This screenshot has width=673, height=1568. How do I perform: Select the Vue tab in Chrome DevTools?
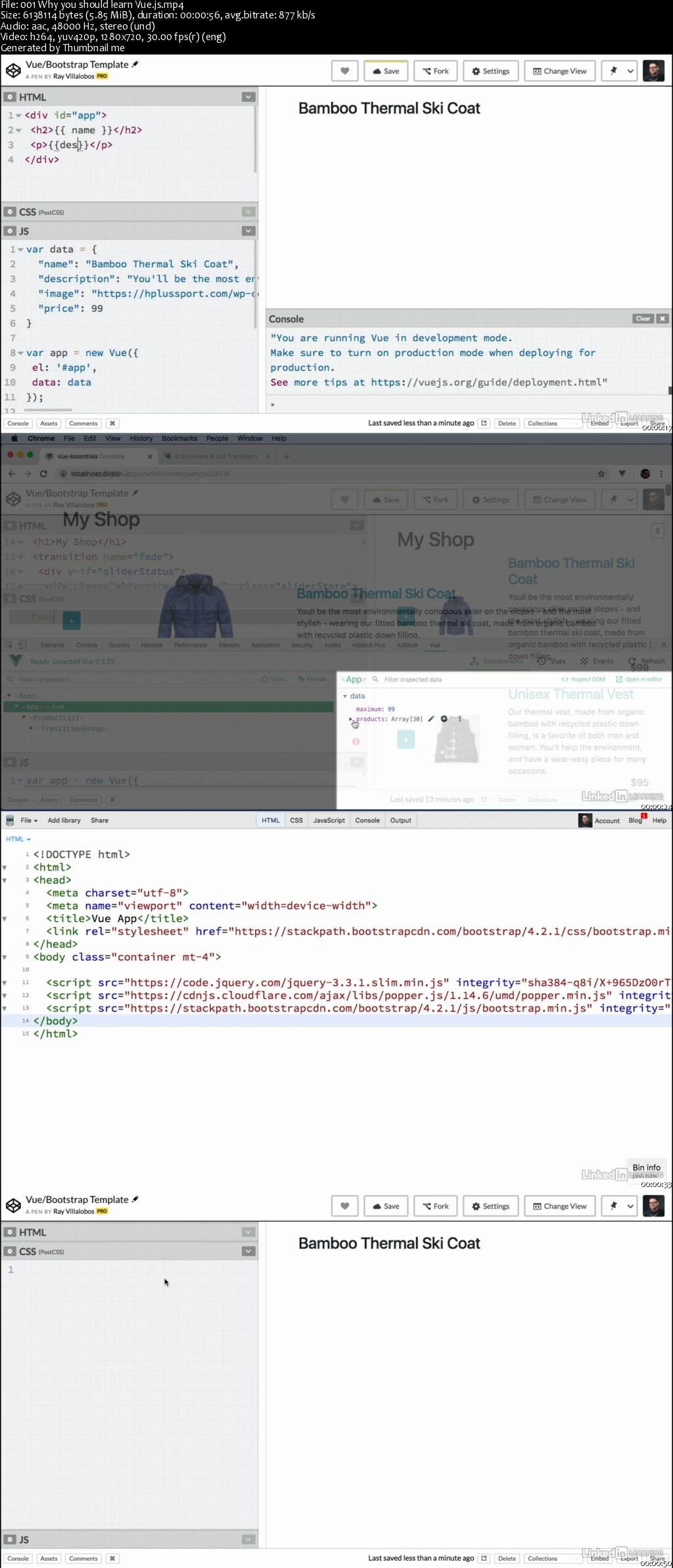(435, 645)
